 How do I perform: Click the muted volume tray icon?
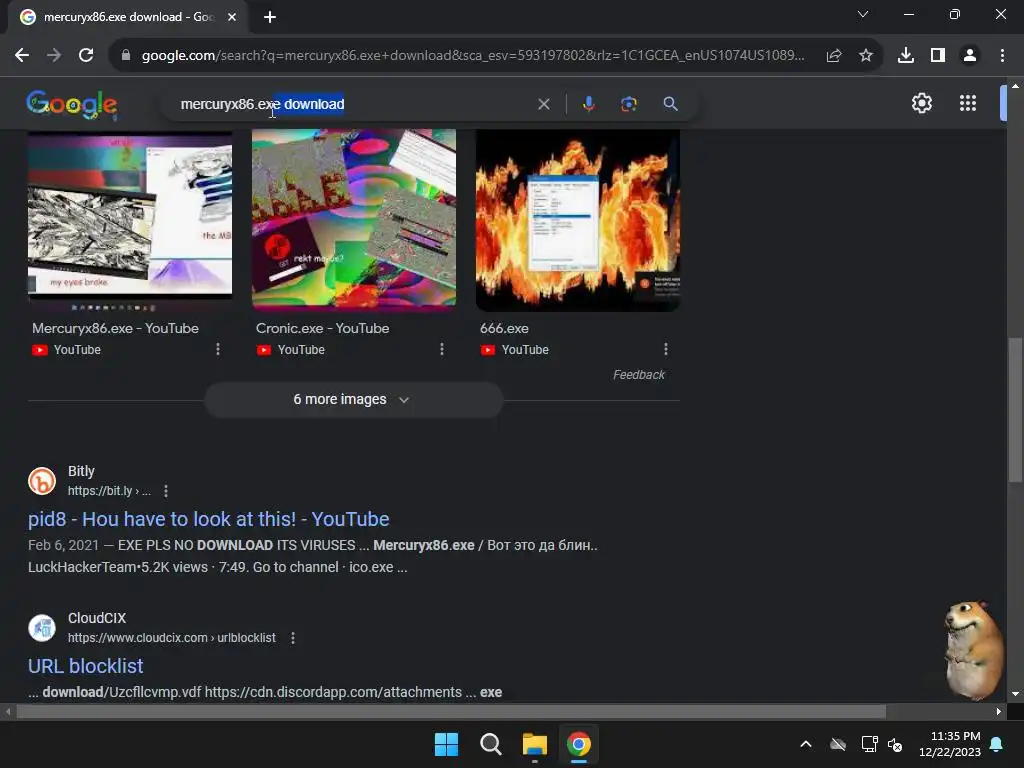pos(895,744)
